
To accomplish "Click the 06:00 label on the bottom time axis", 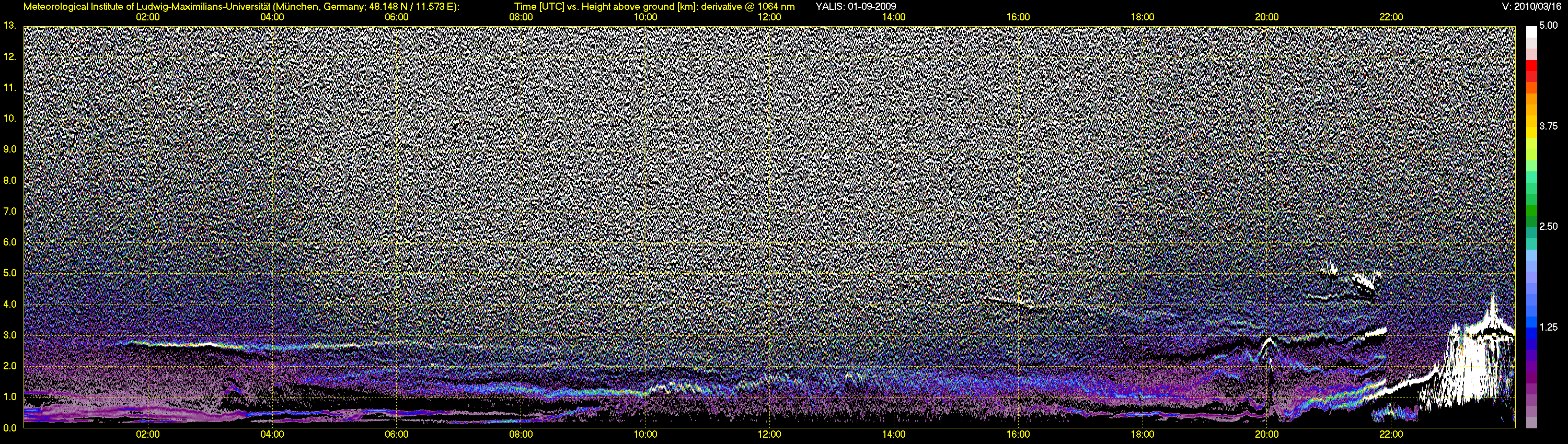I will 396,434.
